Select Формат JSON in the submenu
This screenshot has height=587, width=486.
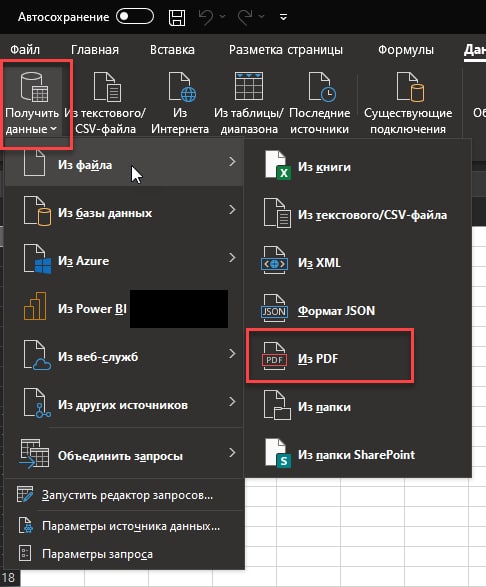358,311
